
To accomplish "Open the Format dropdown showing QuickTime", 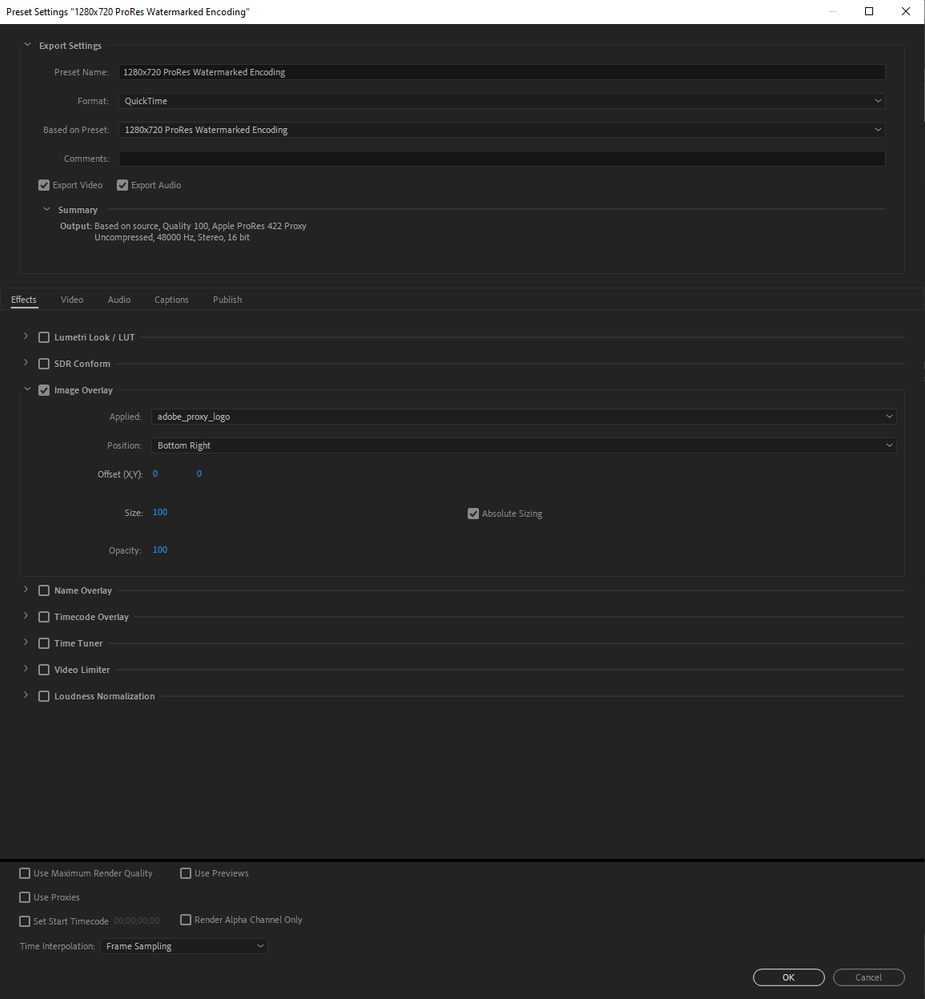I will pos(501,100).
